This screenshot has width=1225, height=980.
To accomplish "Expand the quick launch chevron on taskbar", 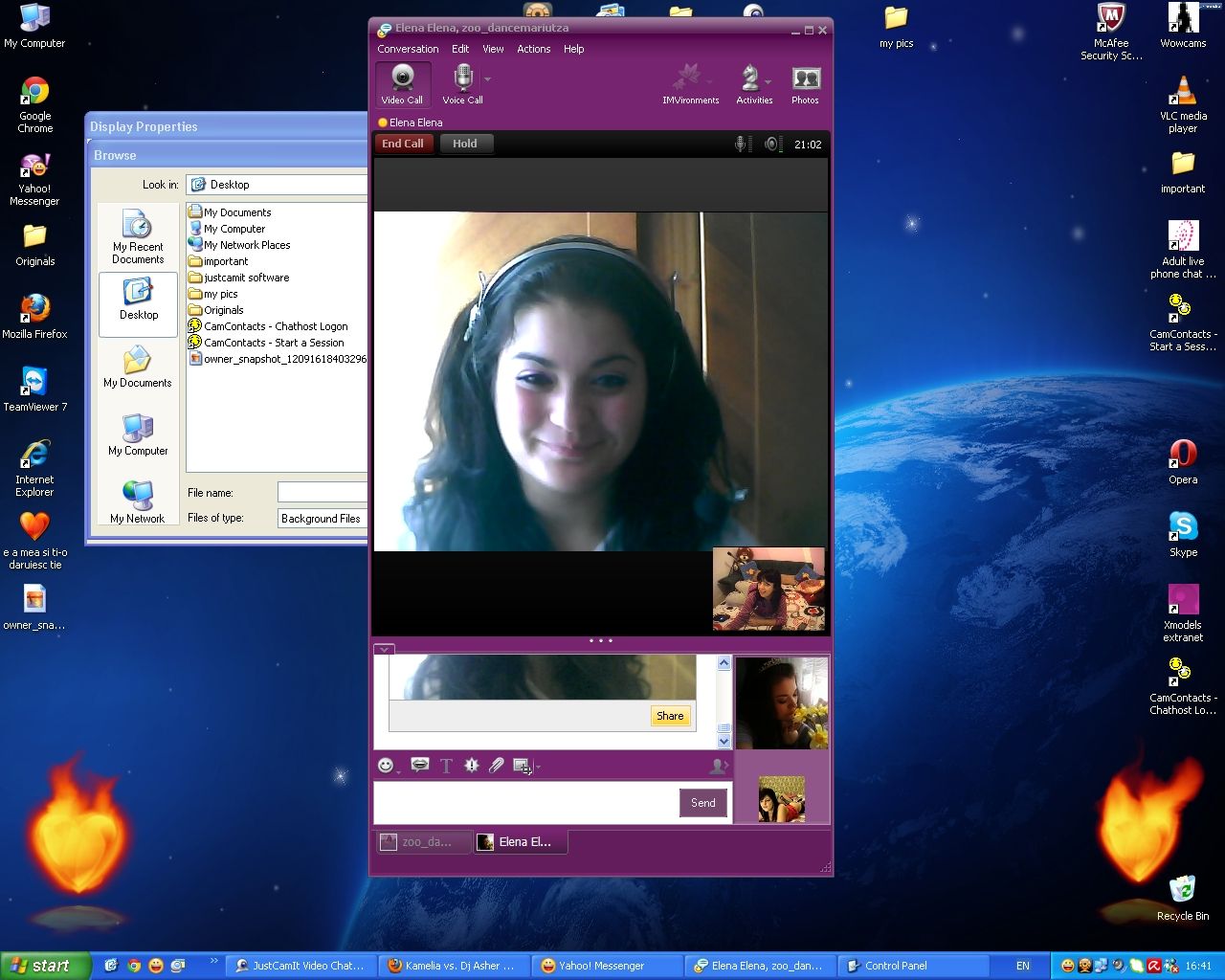I will [x=213, y=961].
